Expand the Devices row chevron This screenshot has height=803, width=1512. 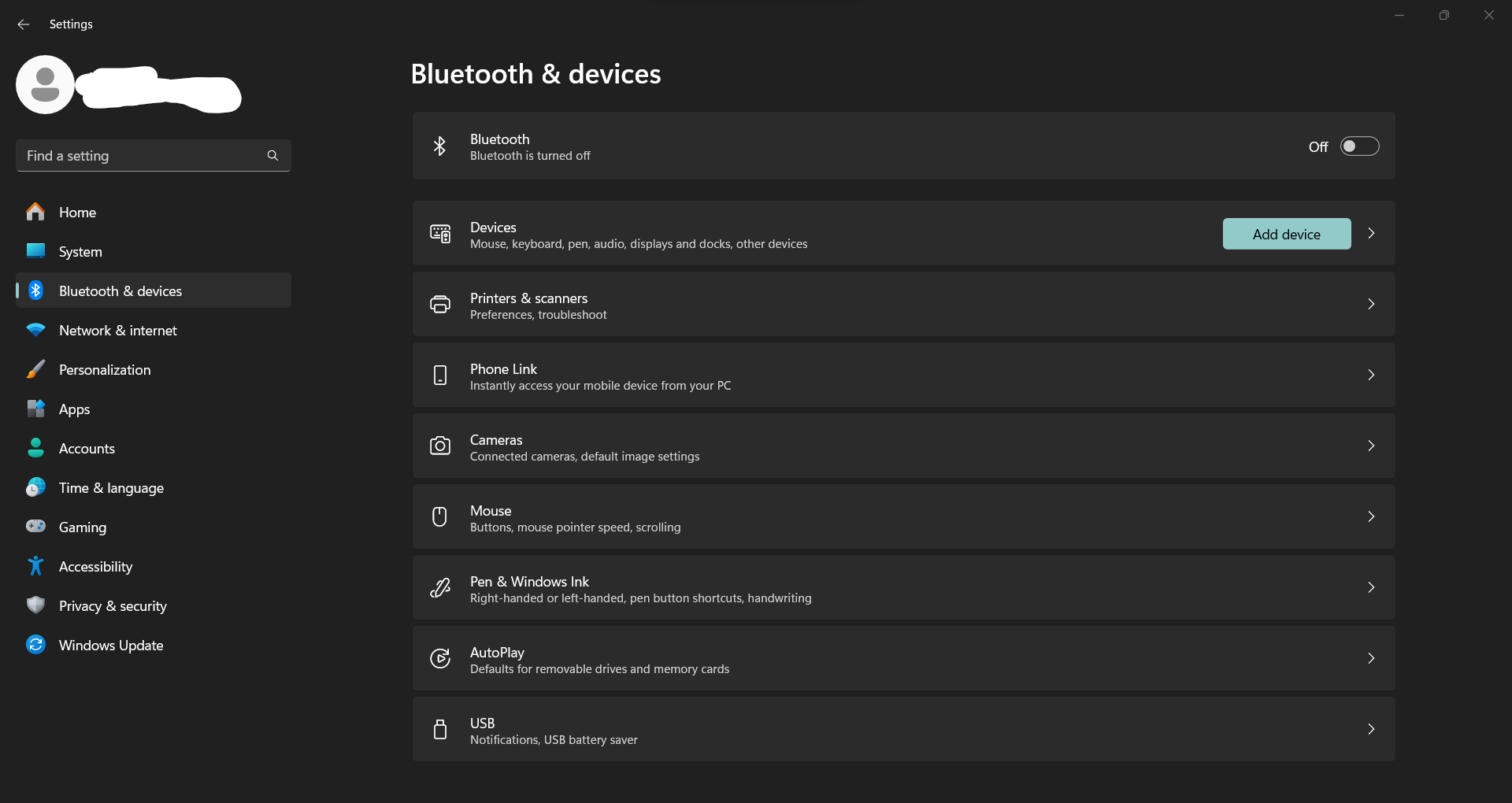(x=1371, y=234)
